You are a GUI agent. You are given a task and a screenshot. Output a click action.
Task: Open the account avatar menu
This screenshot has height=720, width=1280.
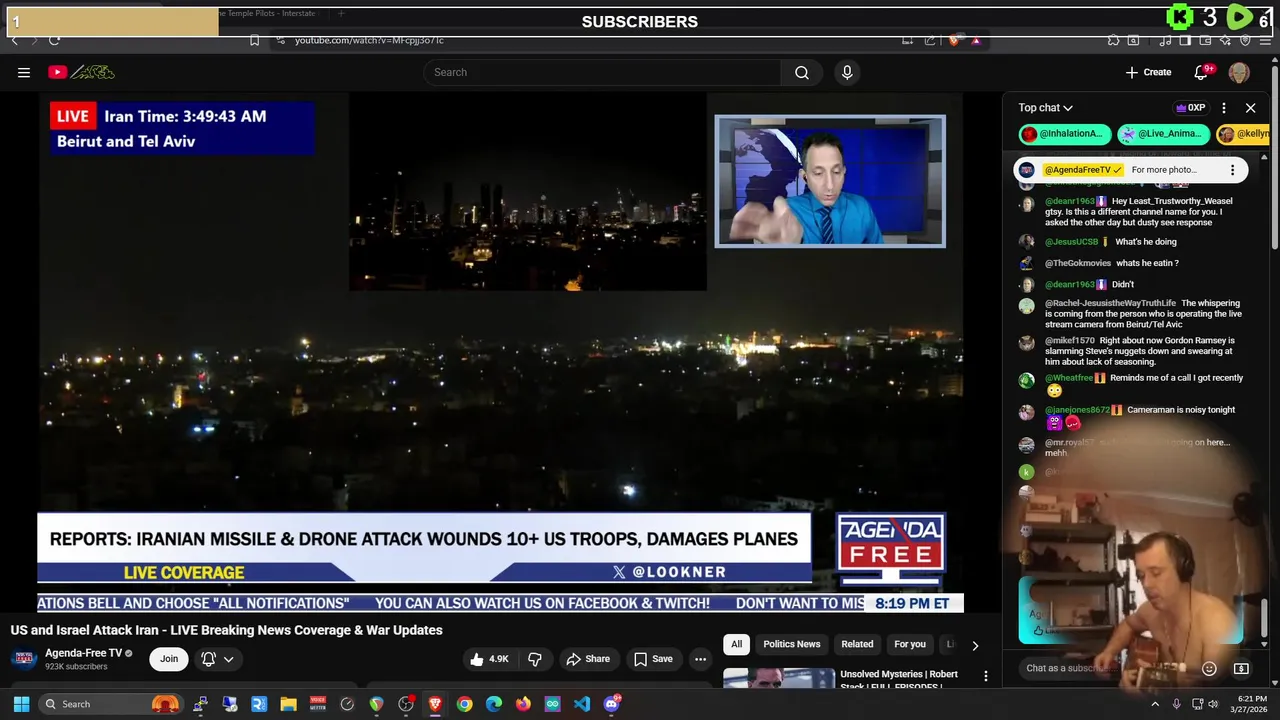(1239, 72)
